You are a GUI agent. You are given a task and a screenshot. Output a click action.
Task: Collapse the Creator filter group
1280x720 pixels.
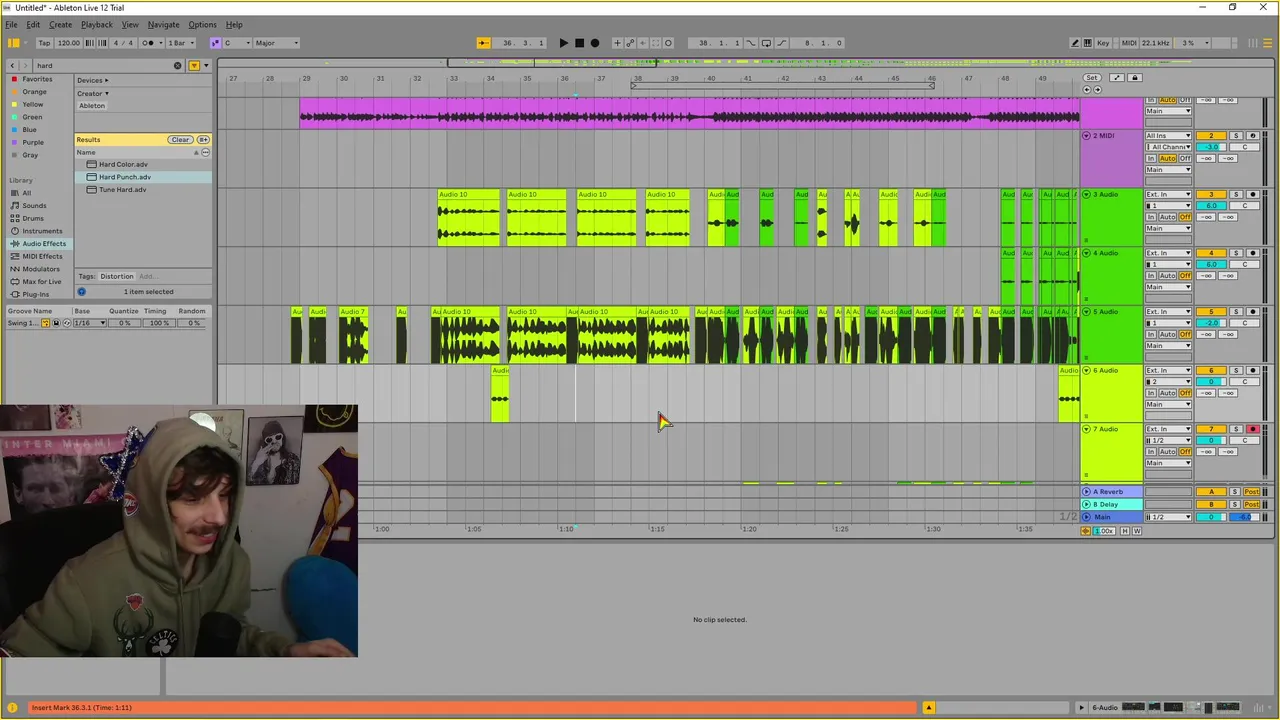(93, 93)
